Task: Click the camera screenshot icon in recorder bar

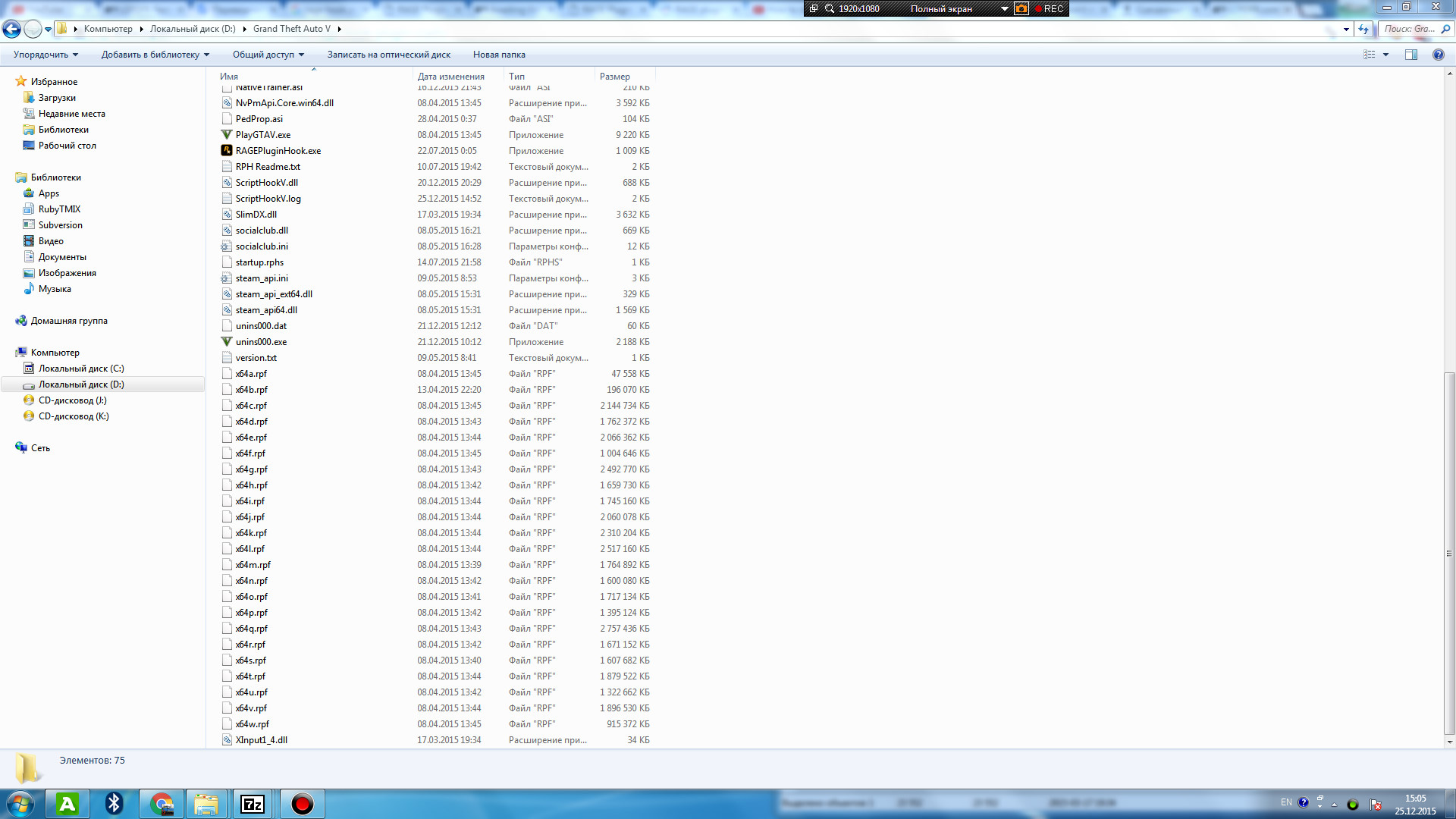Action: 1021,9
